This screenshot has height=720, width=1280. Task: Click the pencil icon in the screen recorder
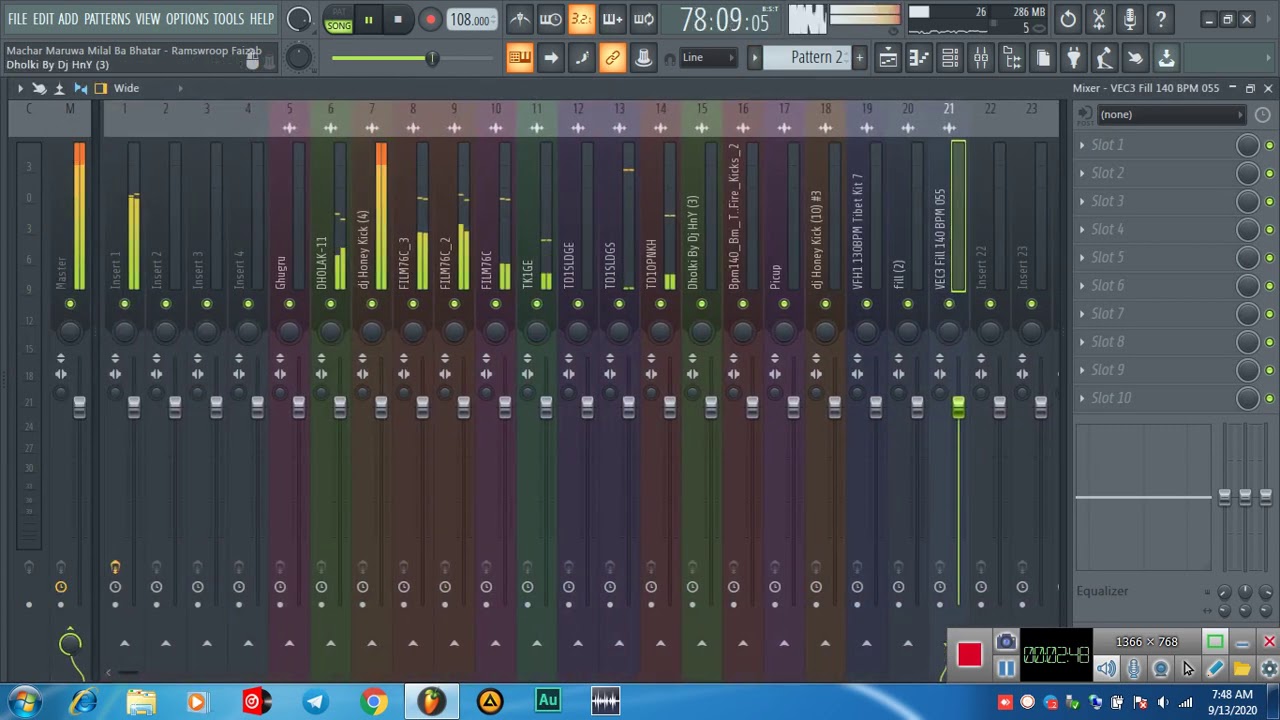click(1215, 669)
